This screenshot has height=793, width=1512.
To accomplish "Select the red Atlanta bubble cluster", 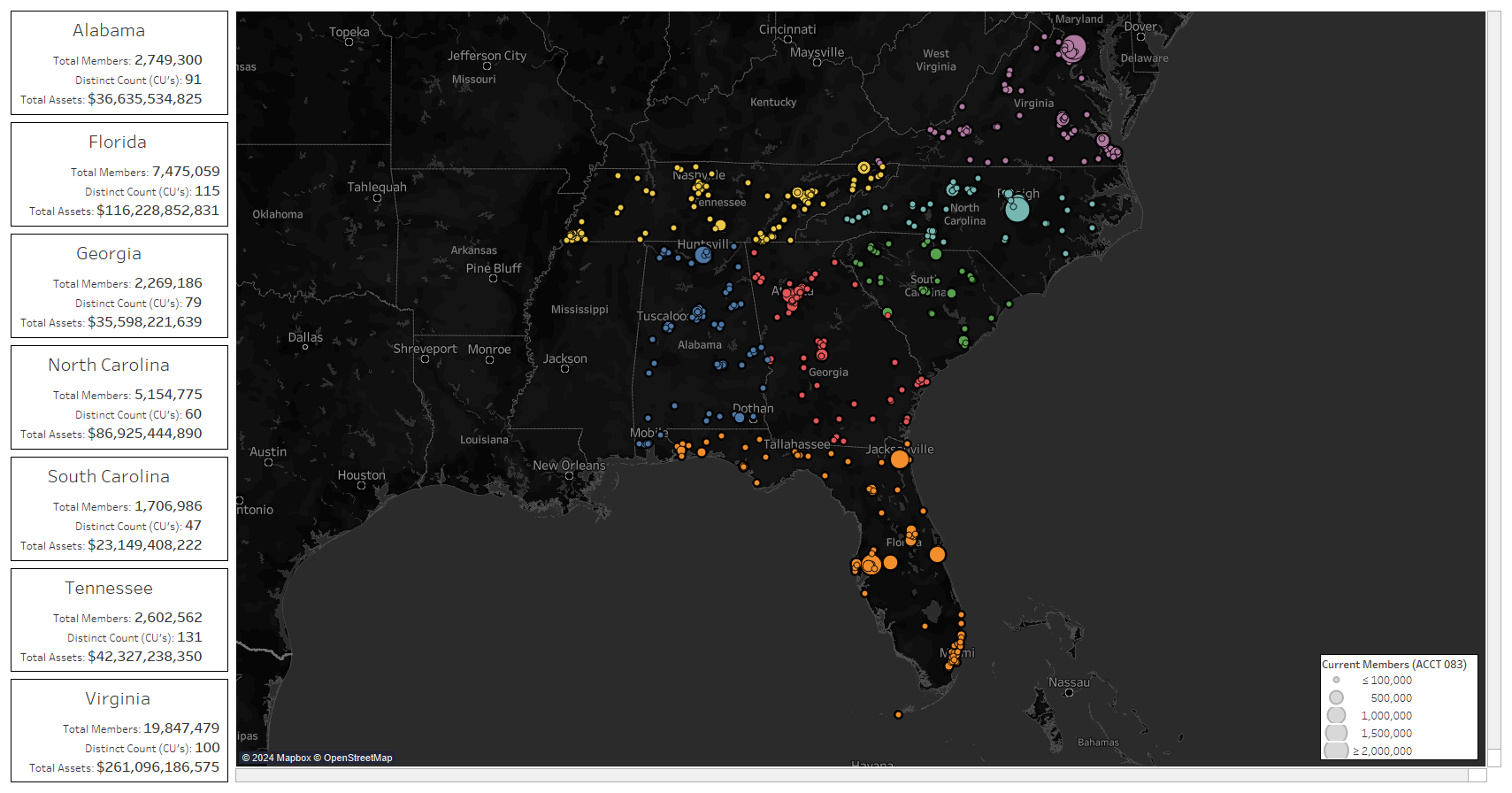I will [x=794, y=296].
